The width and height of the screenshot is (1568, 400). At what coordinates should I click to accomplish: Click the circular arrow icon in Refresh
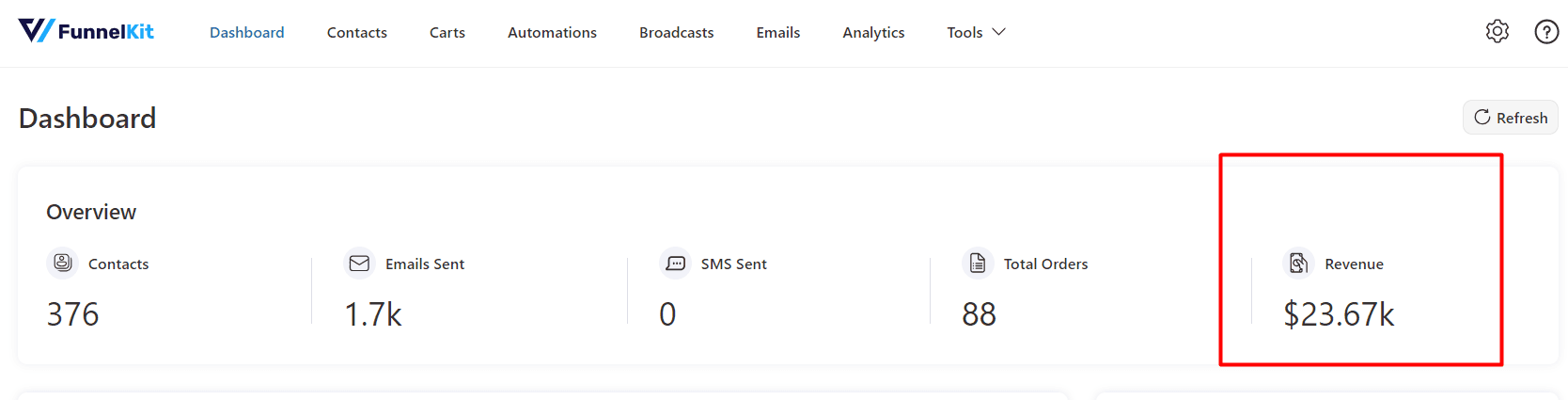[1482, 118]
